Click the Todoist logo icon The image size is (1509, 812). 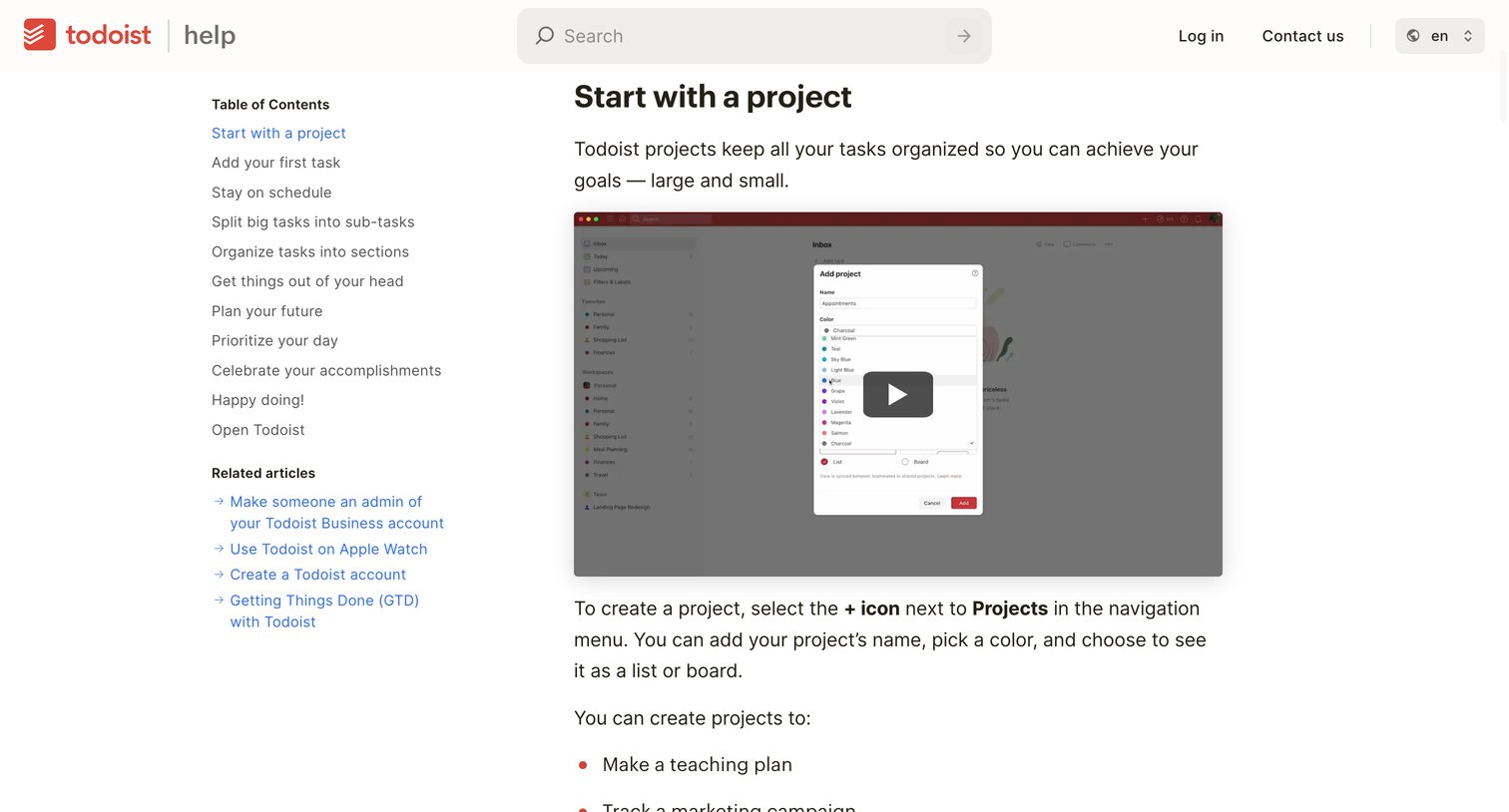click(40, 35)
